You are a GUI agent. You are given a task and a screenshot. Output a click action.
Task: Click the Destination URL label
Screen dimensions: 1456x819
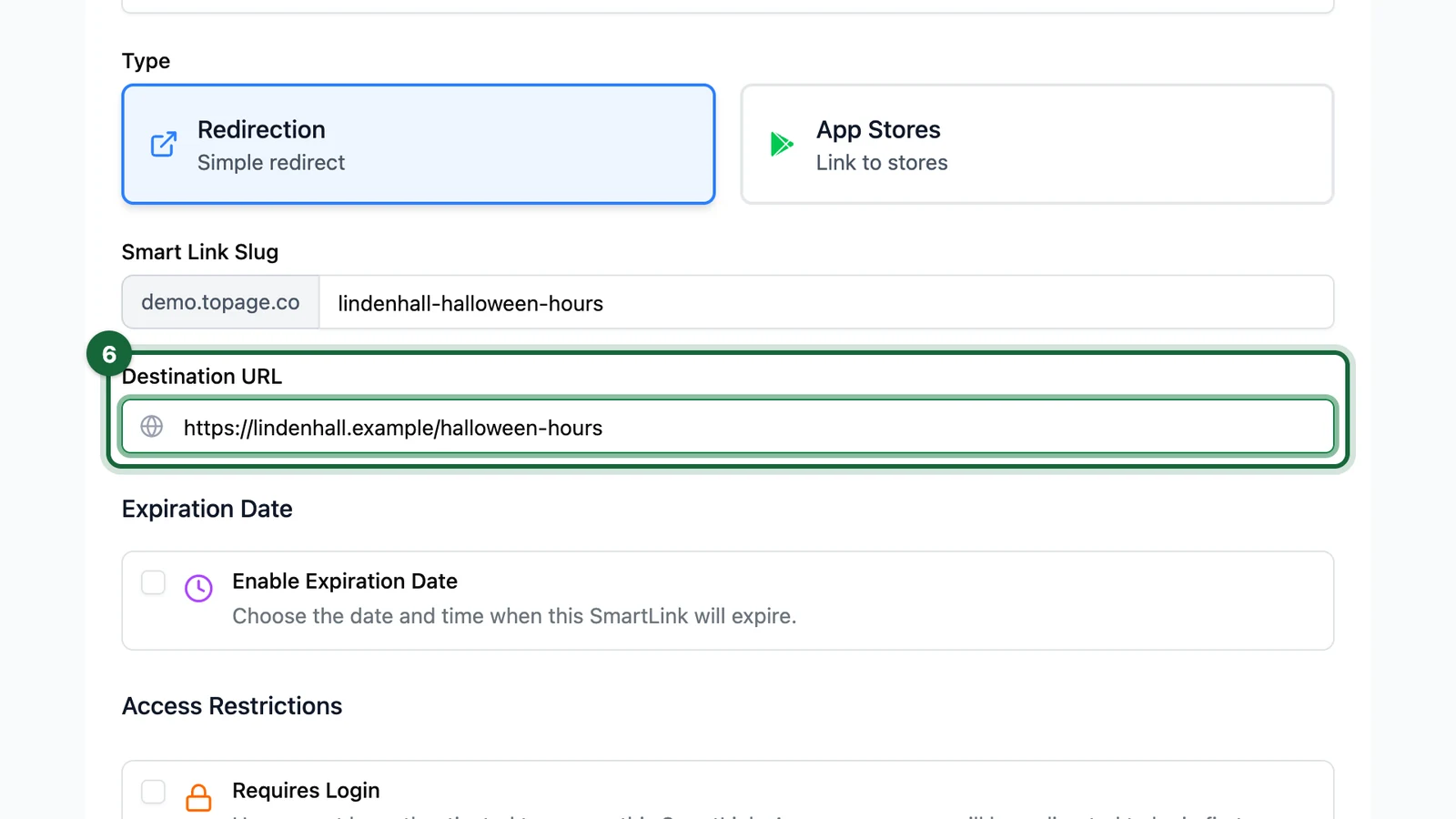coord(202,376)
